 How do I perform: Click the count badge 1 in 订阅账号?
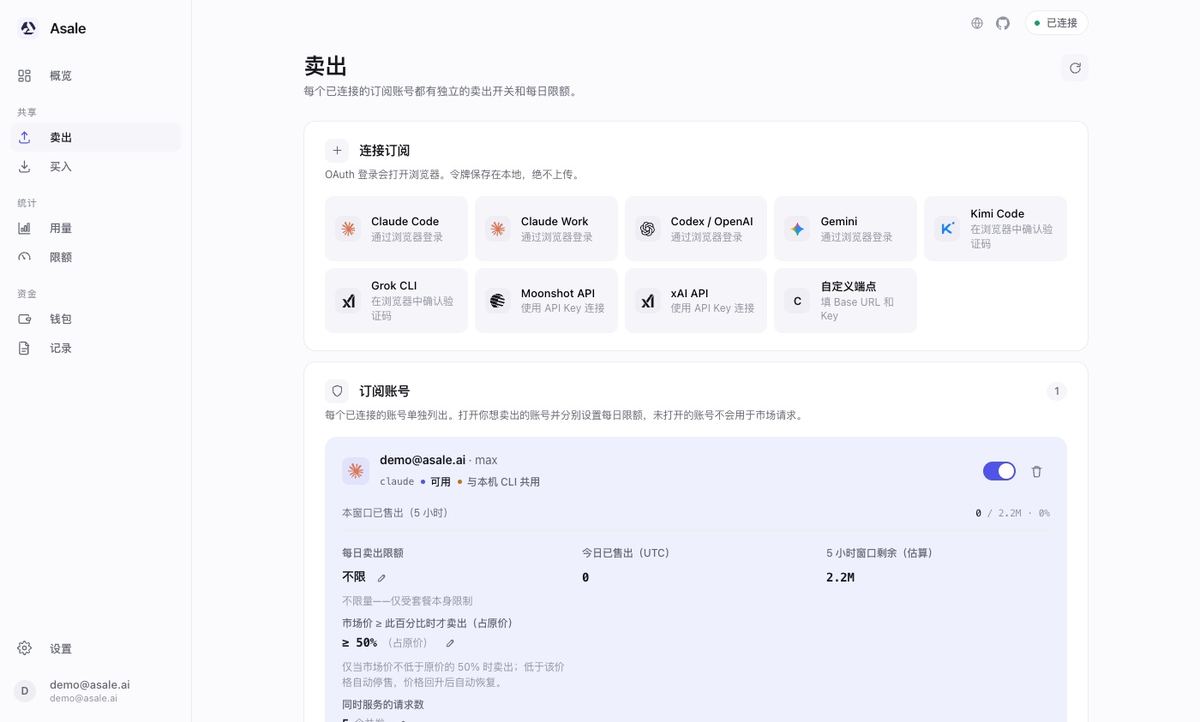(1056, 391)
